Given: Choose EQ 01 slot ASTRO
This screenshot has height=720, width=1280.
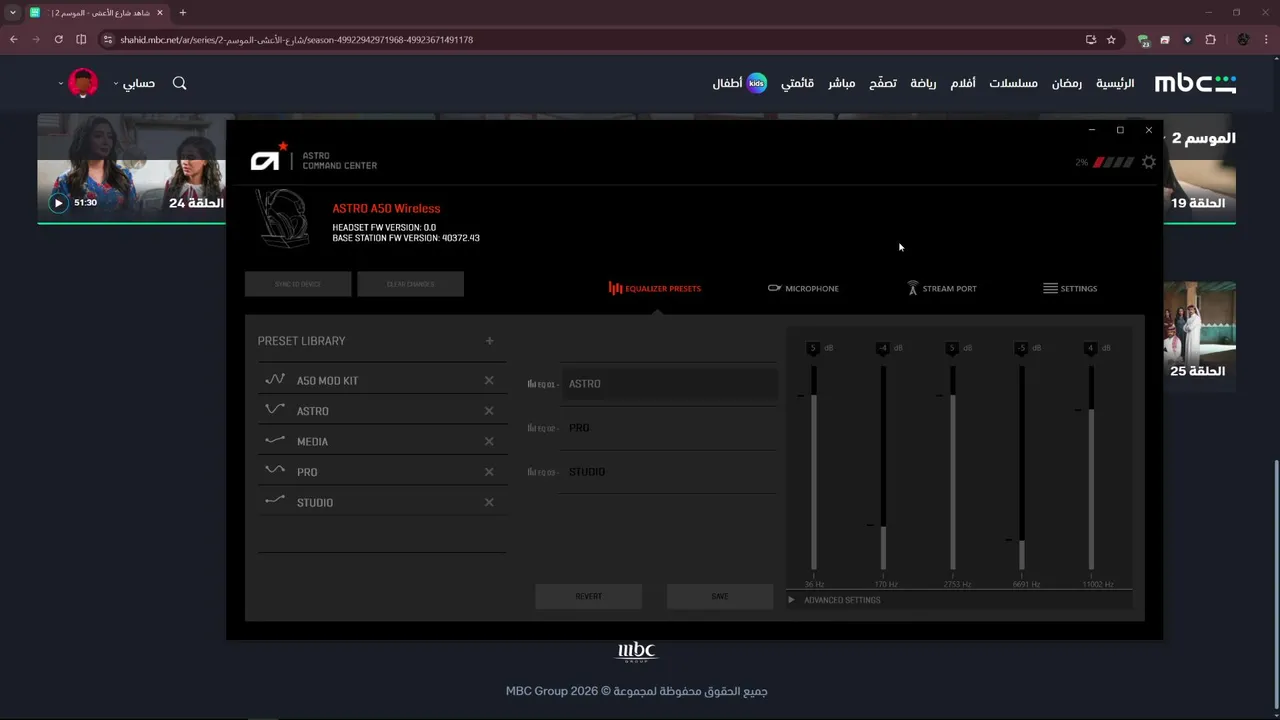Looking at the screenshot, I should [669, 384].
